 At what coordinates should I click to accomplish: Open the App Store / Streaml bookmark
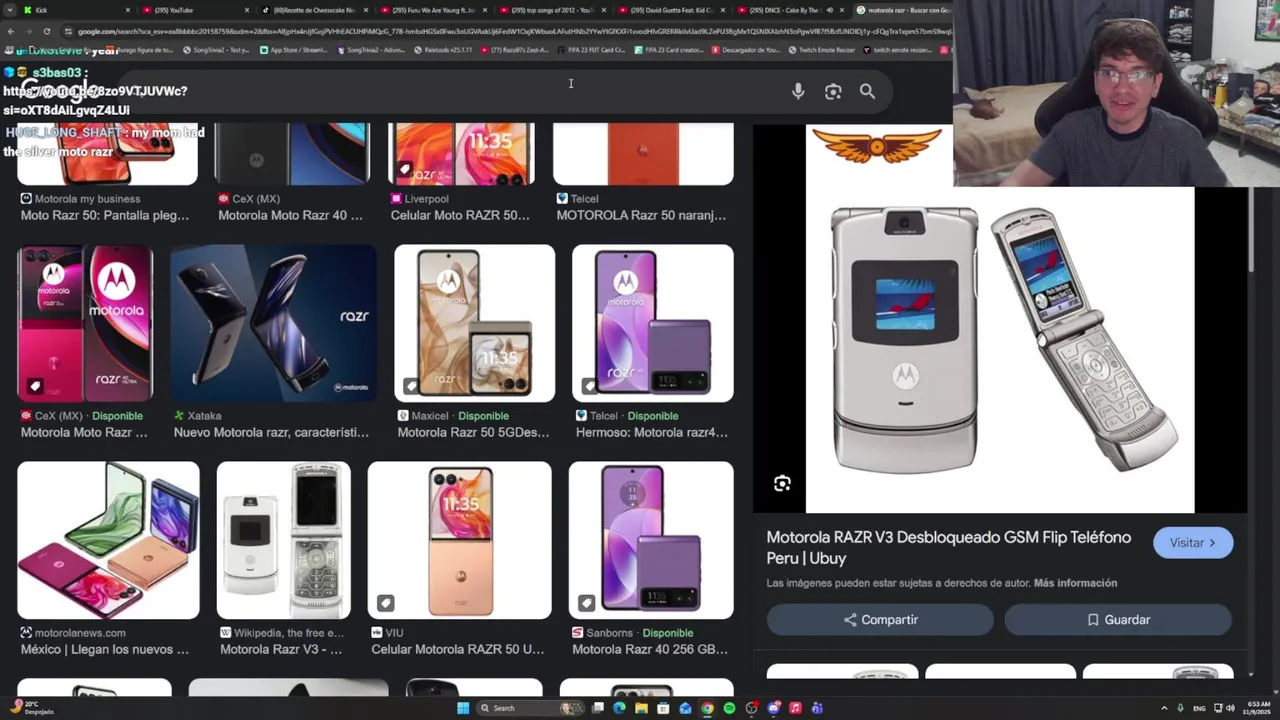point(292,49)
